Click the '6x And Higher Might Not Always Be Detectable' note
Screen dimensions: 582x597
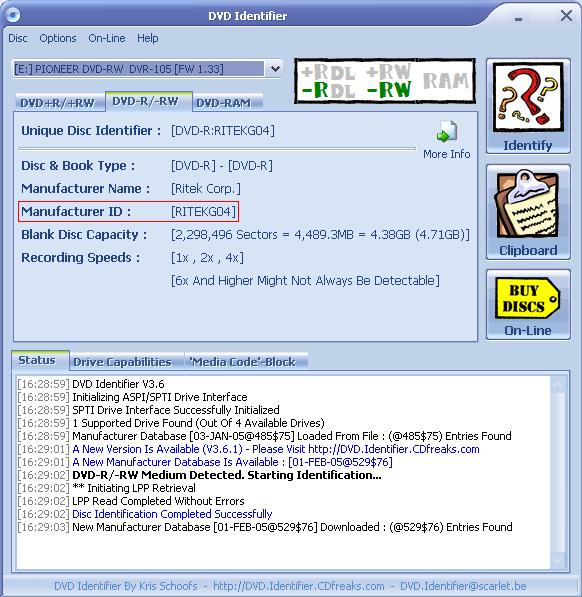click(x=305, y=281)
